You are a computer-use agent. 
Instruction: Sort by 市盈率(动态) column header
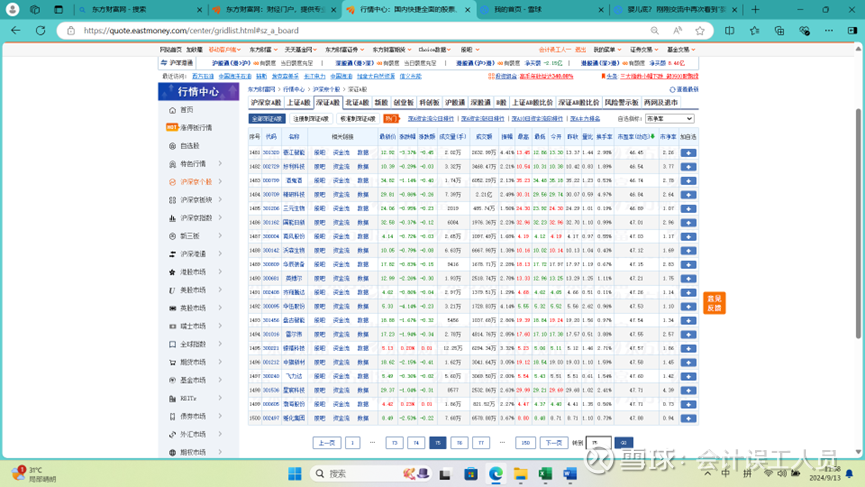pyautogui.click(x=636, y=136)
